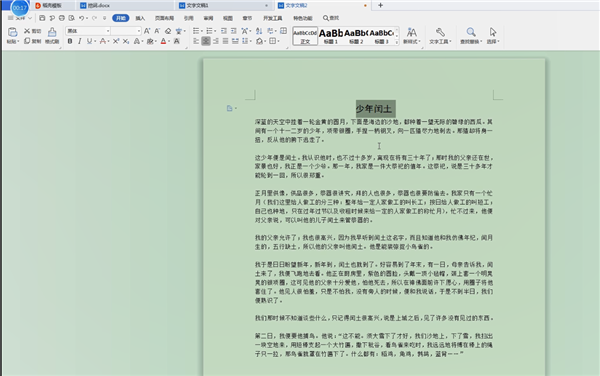Open the font size dropdown

[139, 31]
